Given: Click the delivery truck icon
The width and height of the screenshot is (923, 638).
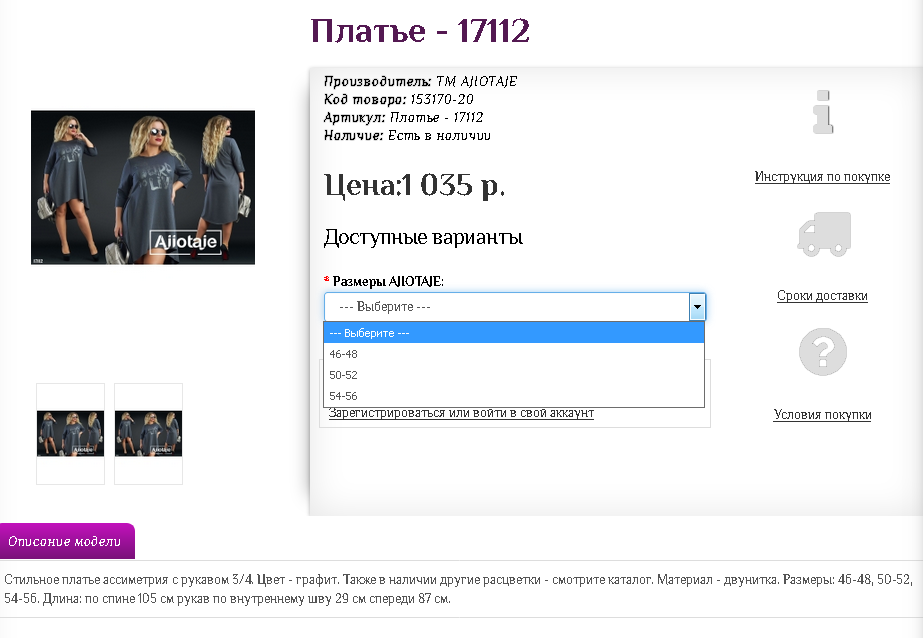Looking at the screenshot, I should pos(824,234).
